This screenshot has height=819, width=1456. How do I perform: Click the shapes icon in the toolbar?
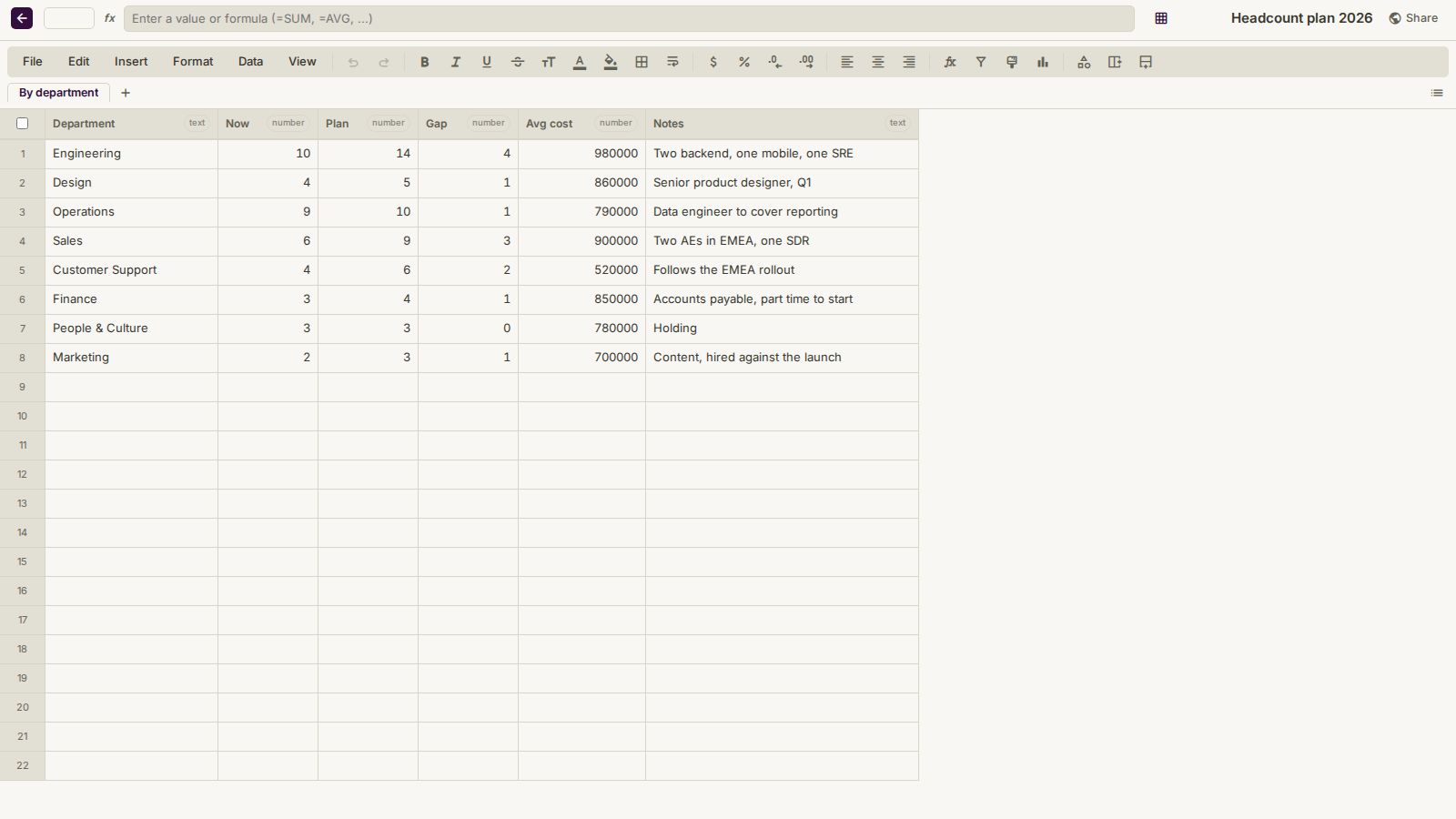tap(1083, 62)
